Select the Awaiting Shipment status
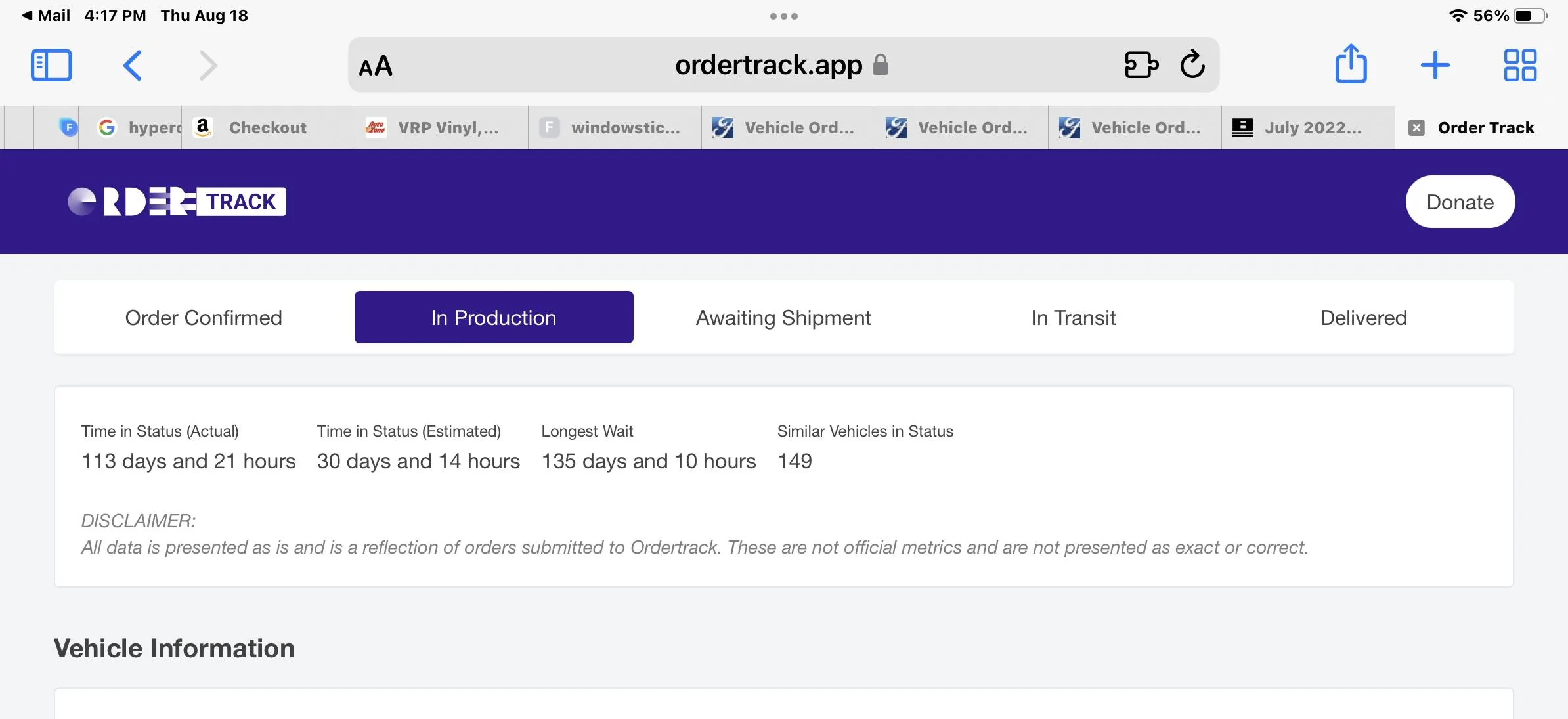The height and width of the screenshot is (719, 1568). [x=783, y=318]
